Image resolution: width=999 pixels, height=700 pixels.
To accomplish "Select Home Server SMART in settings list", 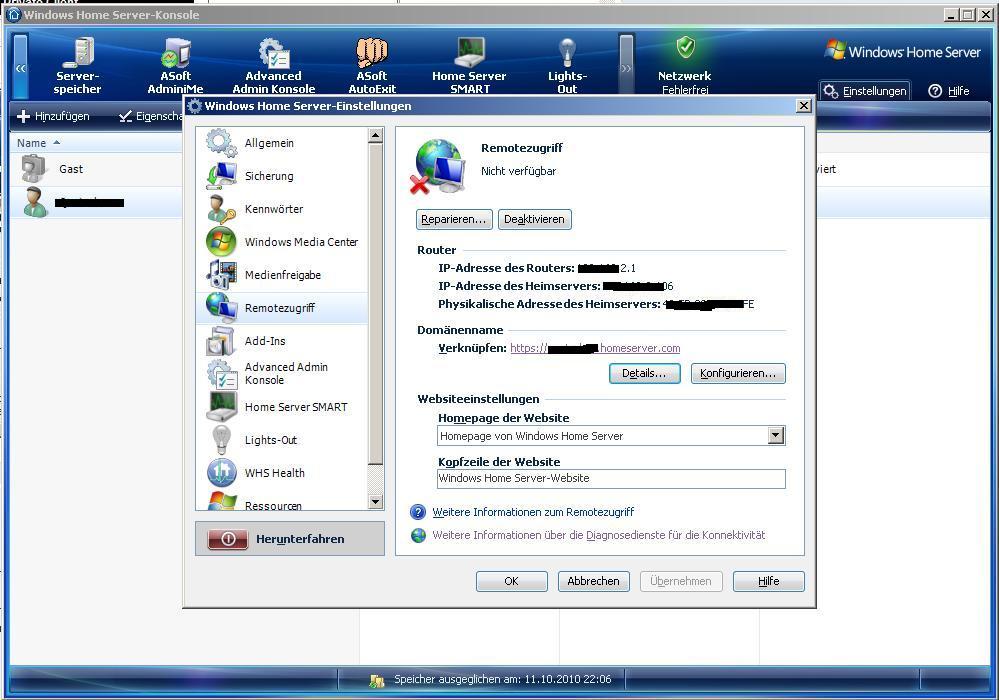I will pyautogui.click(x=282, y=407).
